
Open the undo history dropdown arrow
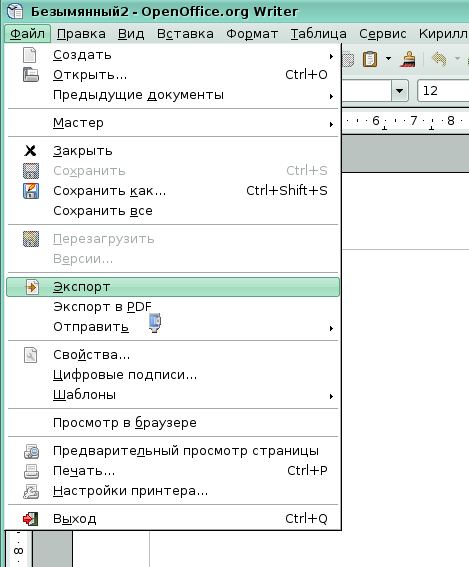click(x=457, y=59)
